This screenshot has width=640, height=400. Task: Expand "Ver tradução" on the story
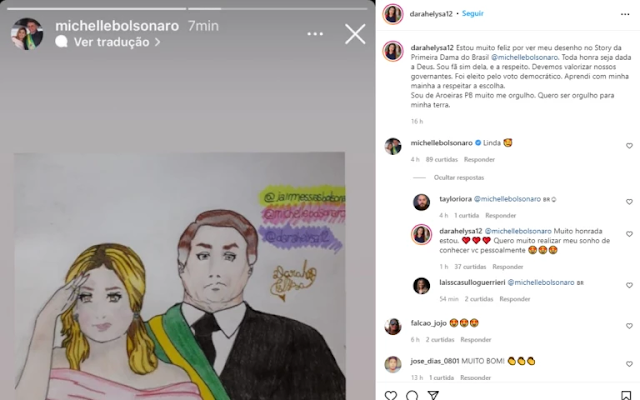pos(111,42)
